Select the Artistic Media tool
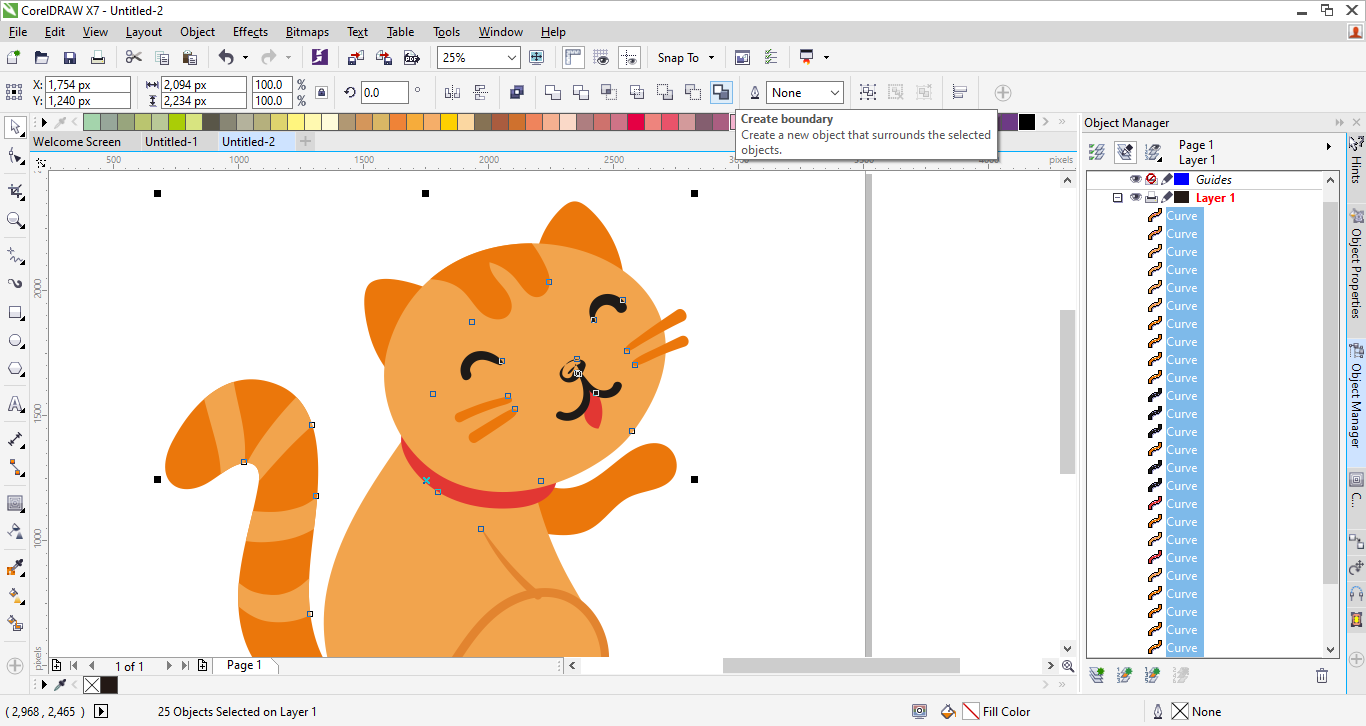This screenshot has height=726, width=1366. point(15,283)
